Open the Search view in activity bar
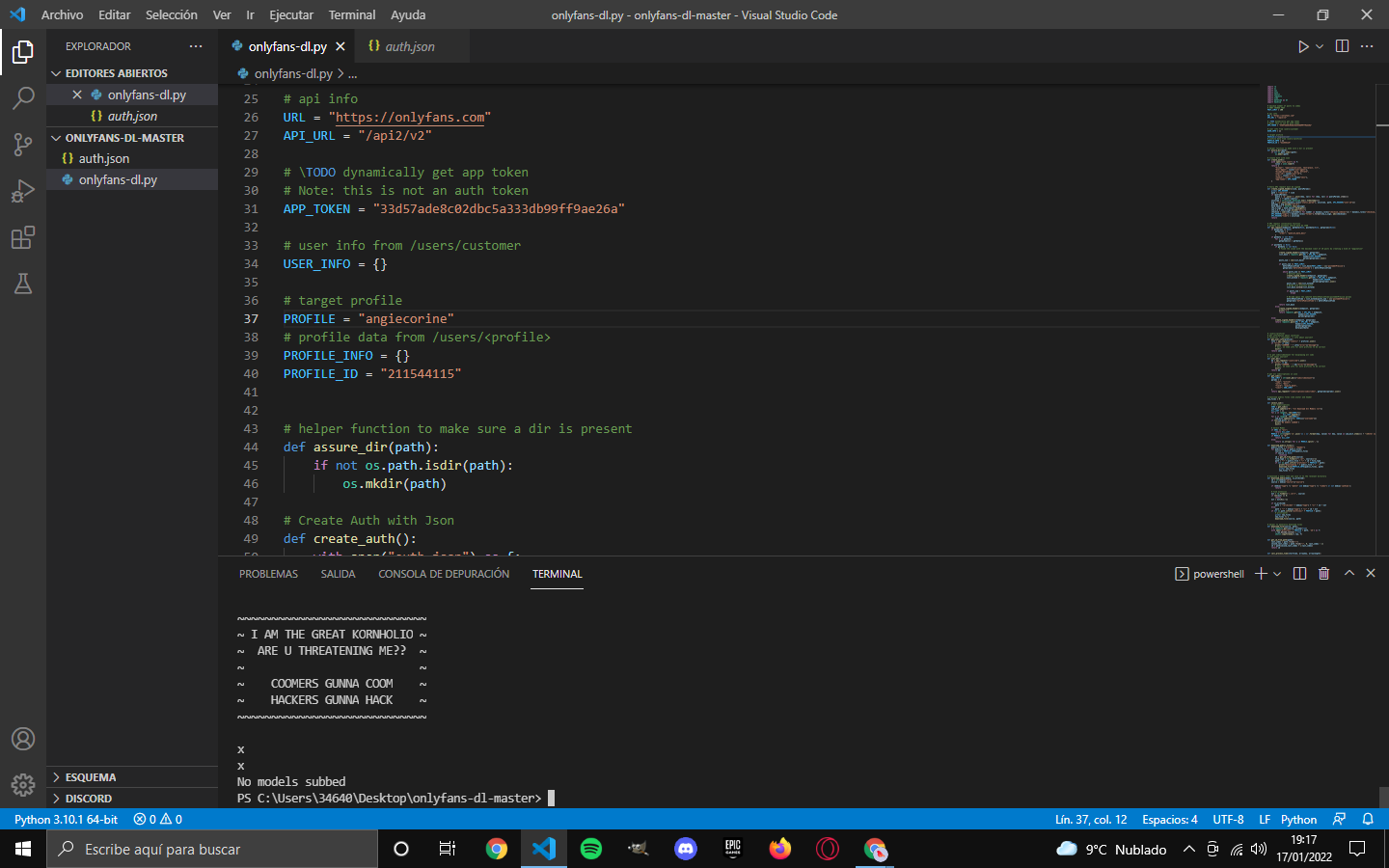This screenshot has width=1389, height=868. pyautogui.click(x=23, y=98)
